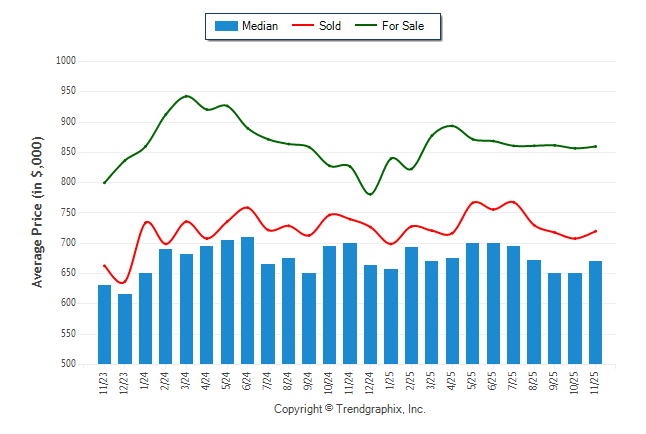This screenshot has height=434, width=646.
Task: Click the 5/25 median bar
Action: [473, 303]
